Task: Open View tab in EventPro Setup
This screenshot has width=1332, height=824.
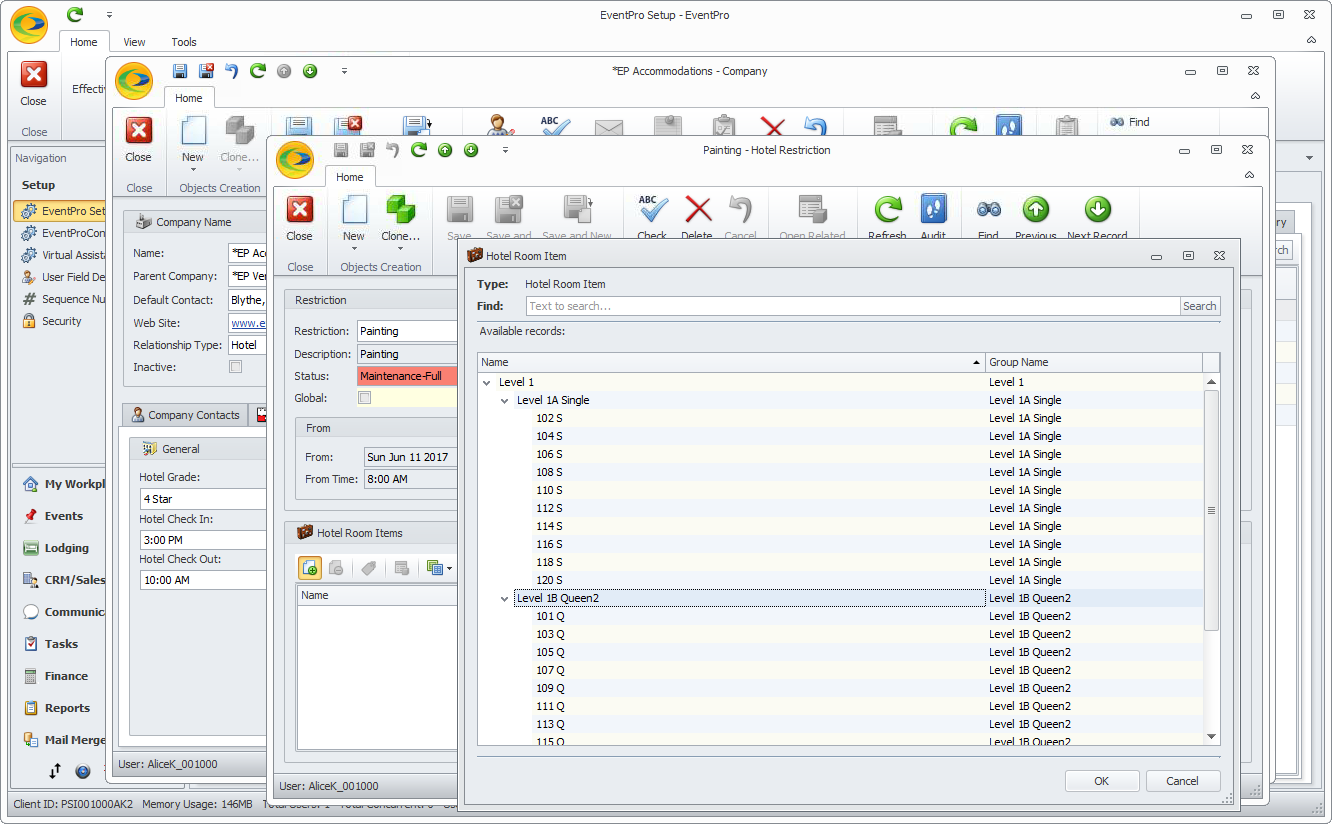Action: coord(134,42)
